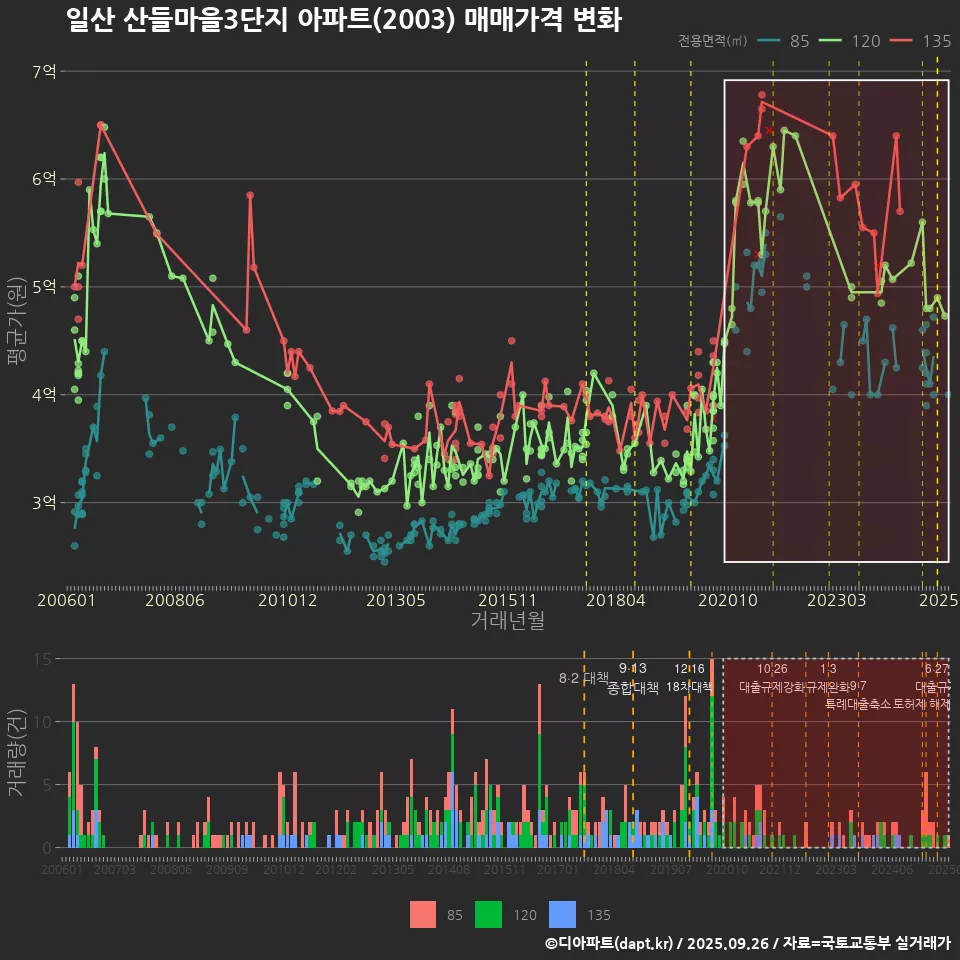Image resolution: width=960 pixels, height=960 pixels.
Task: Click the 거래년월 x-axis title
Action: [x=507, y=621]
